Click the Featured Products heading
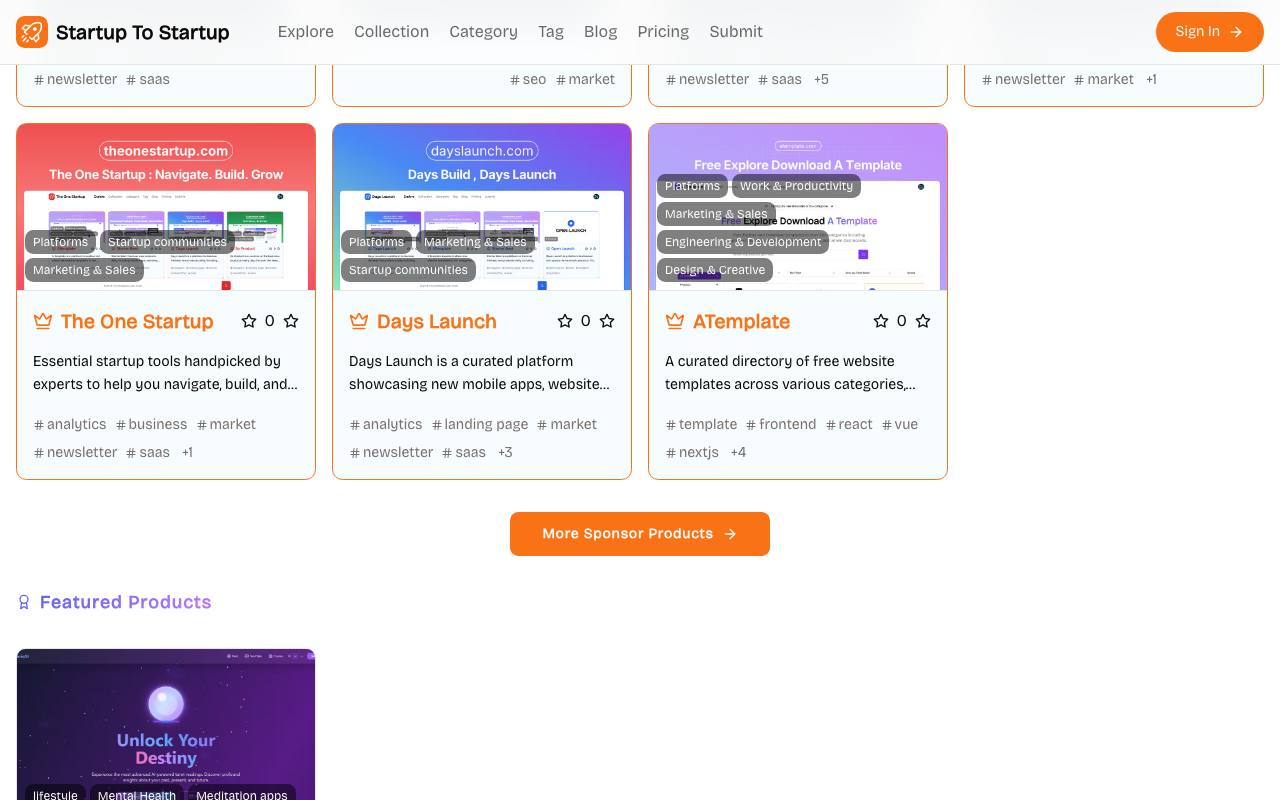Screen dimensions: 1280x800 (125, 602)
